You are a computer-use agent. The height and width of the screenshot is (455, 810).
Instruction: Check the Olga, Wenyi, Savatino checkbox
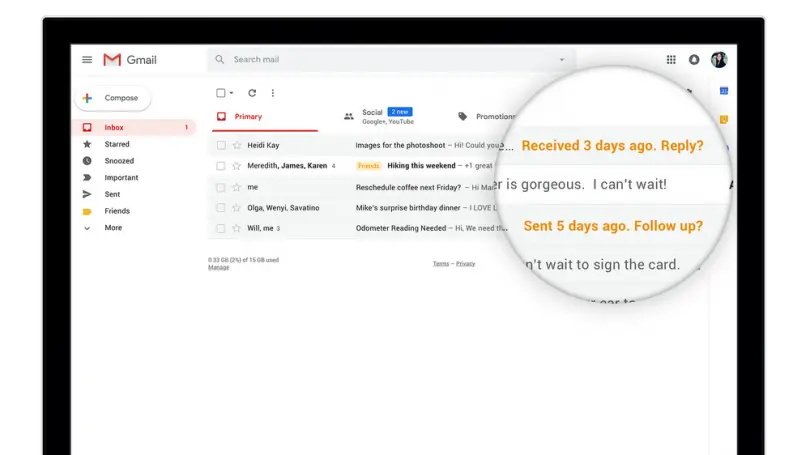pyautogui.click(x=221, y=208)
